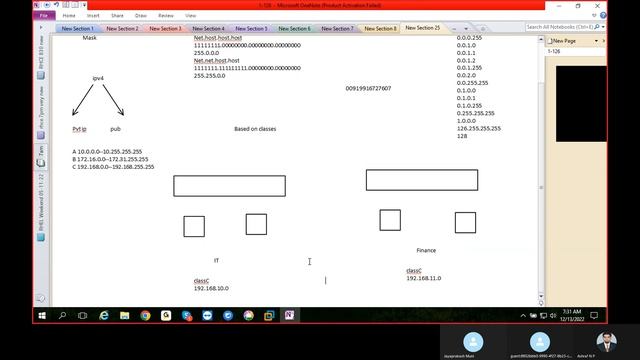Switch to New Section 5 tab
Image resolution: width=640 pixels, height=360 pixels.
[251, 29]
